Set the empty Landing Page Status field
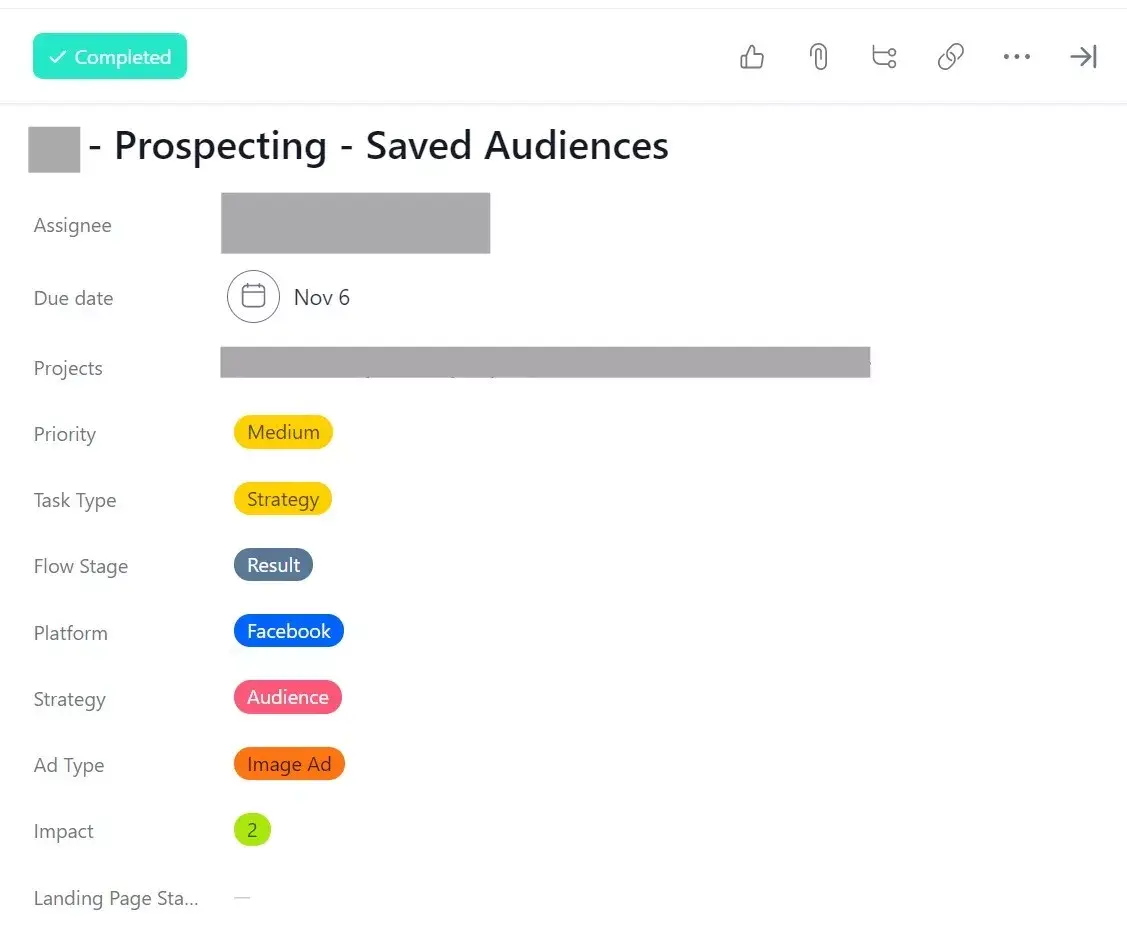 tap(242, 898)
